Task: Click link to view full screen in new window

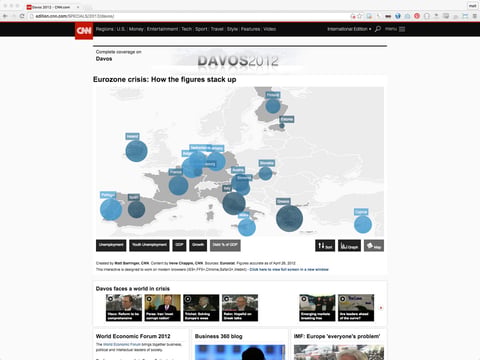Action: (289, 269)
